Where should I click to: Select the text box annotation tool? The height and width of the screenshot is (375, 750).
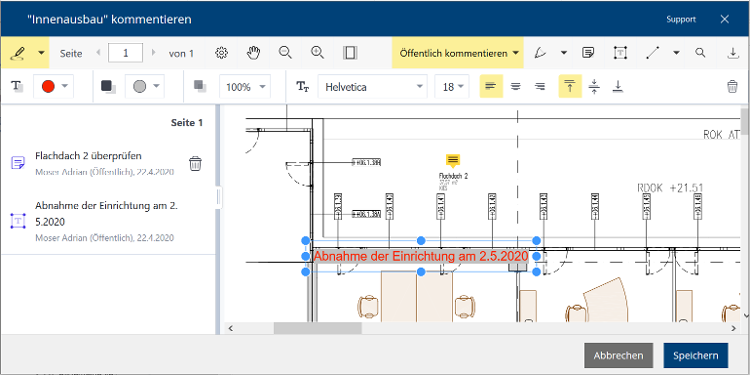pyautogui.click(x=620, y=53)
